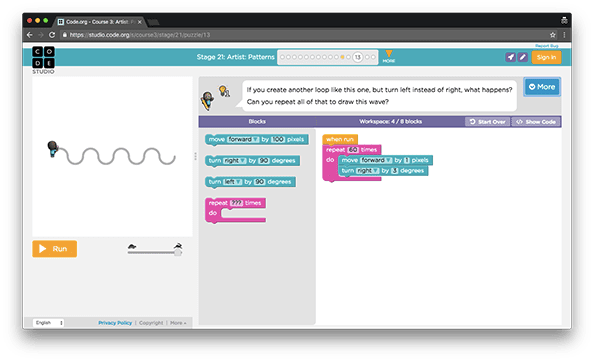Reload the page in browser
594x361 pixels.
click(52, 35)
